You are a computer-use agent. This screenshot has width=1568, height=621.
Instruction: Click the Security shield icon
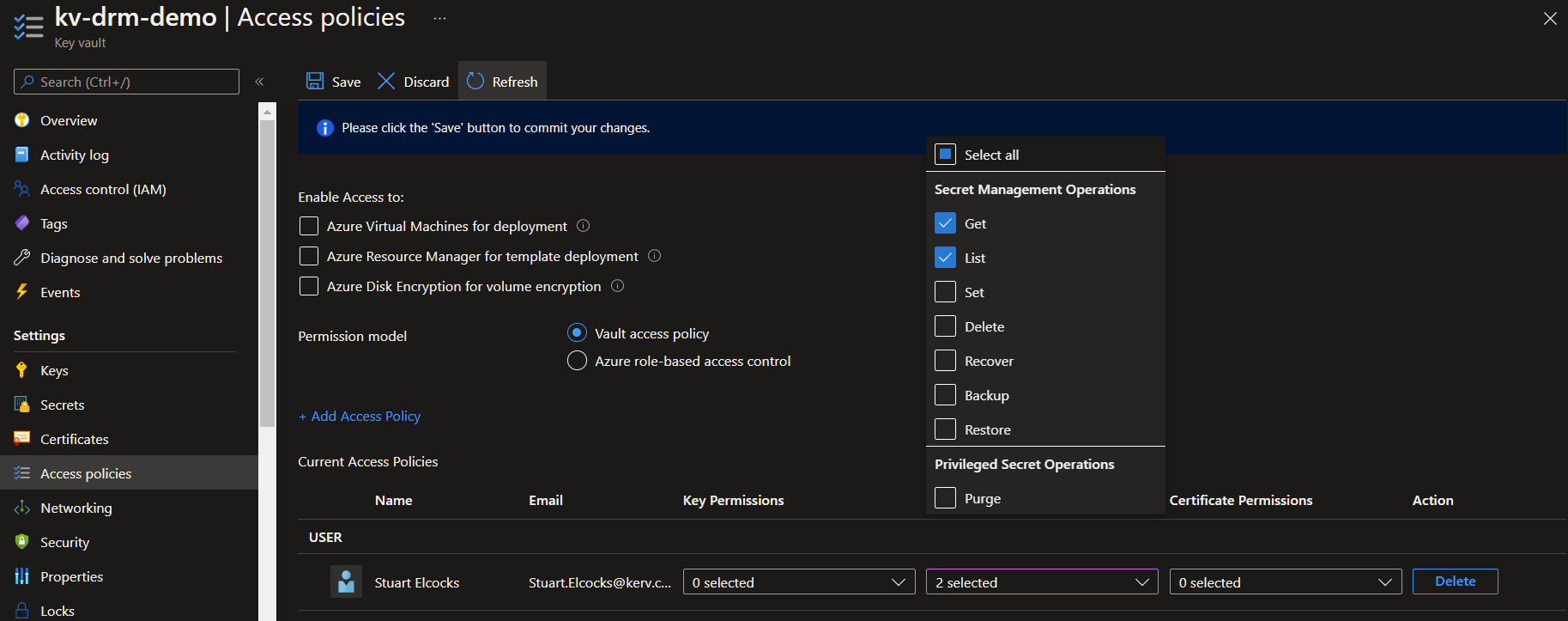point(22,542)
